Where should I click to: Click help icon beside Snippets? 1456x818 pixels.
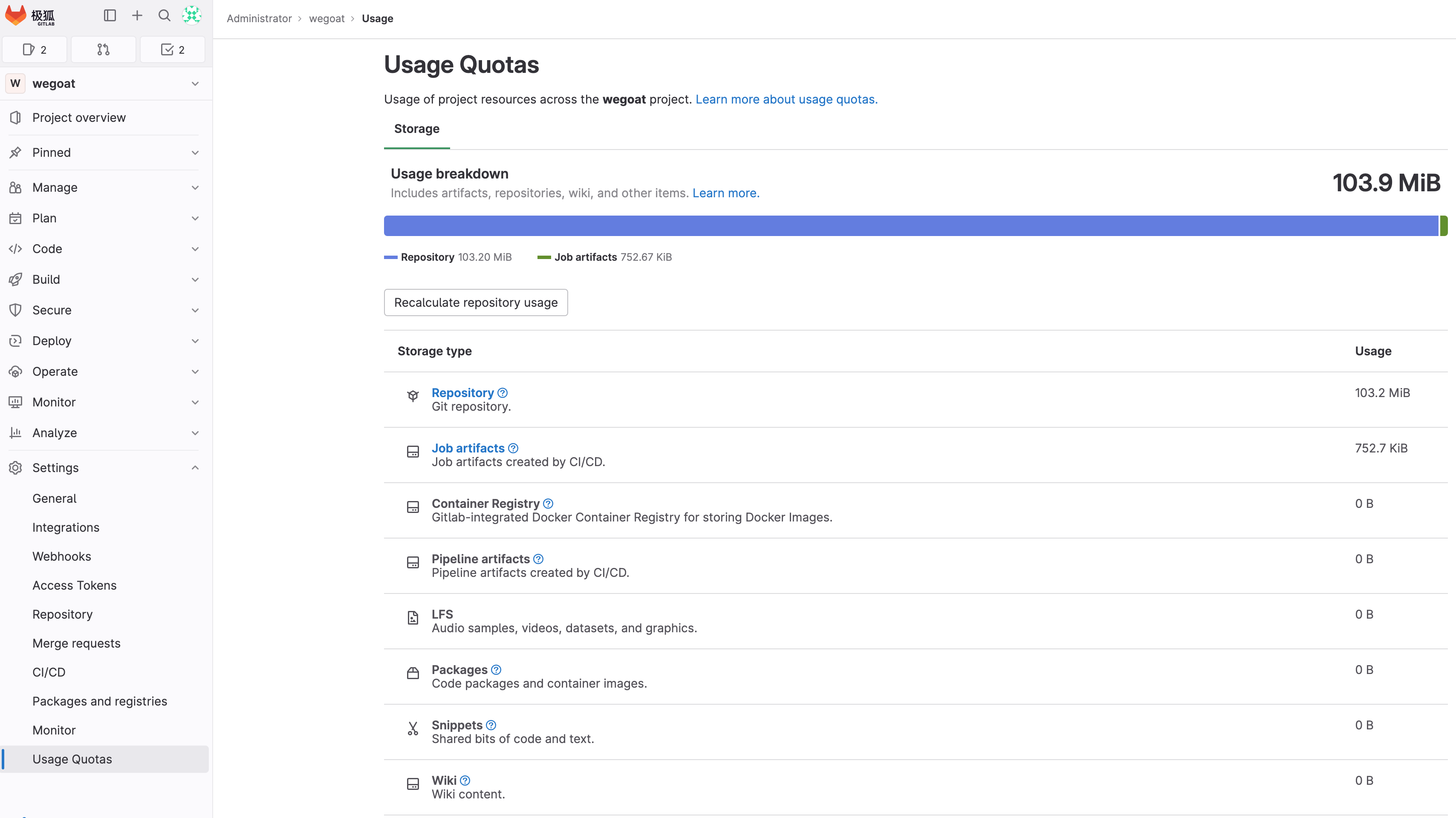point(491,725)
